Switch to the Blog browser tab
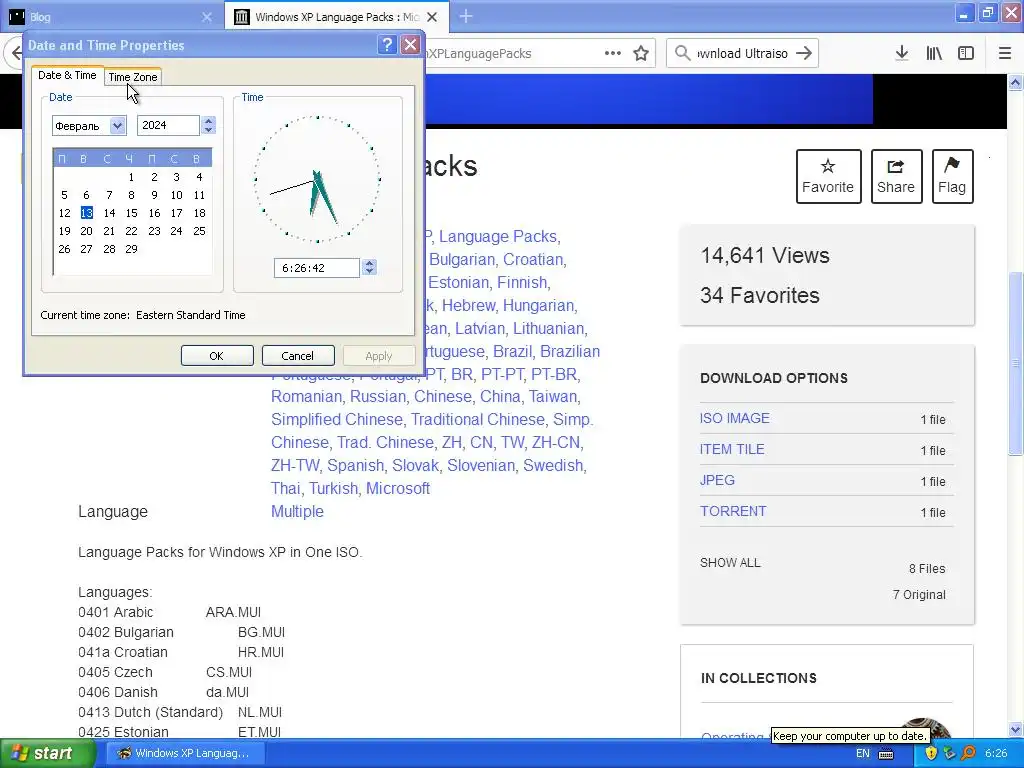The image size is (1024, 768). (111, 17)
